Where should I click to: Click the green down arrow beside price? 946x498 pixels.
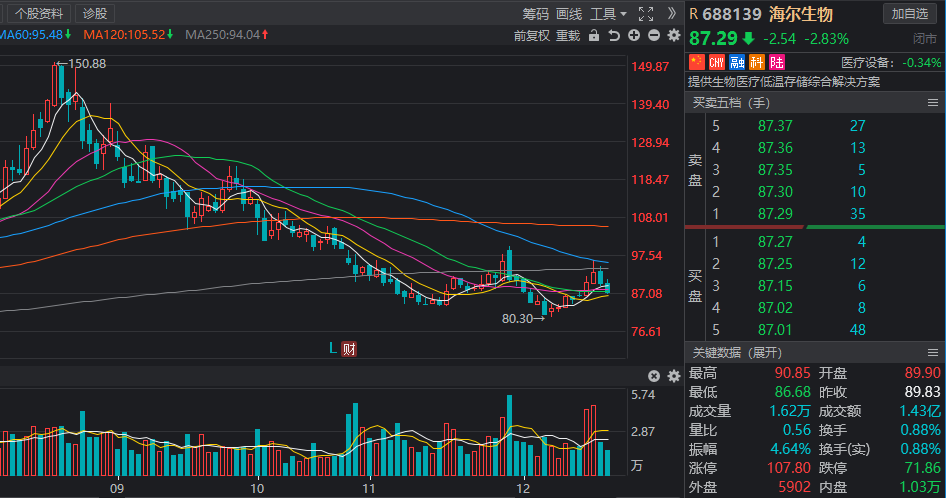tap(749, 39)
